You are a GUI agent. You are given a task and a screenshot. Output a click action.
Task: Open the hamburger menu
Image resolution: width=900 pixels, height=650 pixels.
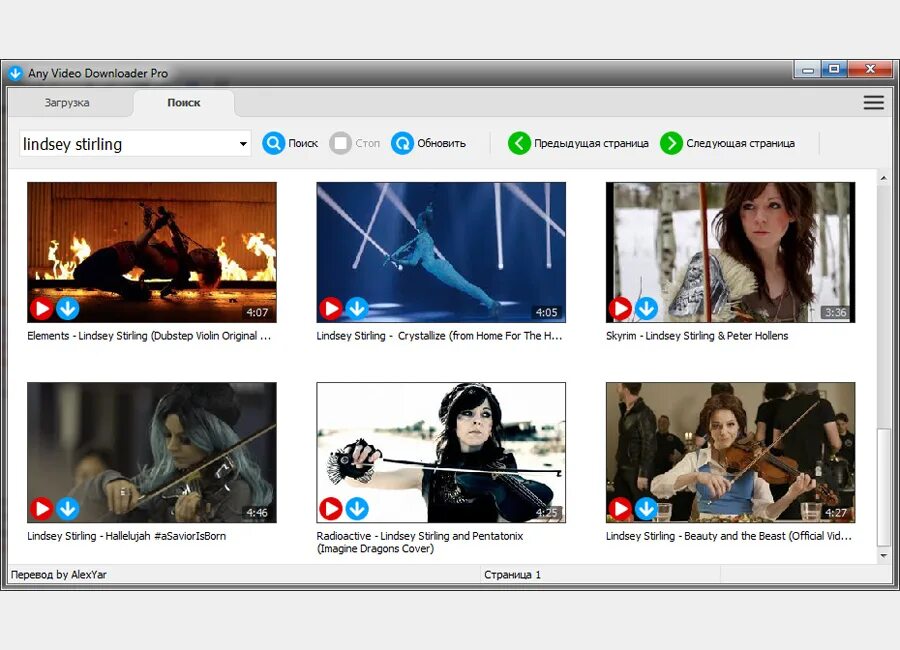tap(874, 103)
